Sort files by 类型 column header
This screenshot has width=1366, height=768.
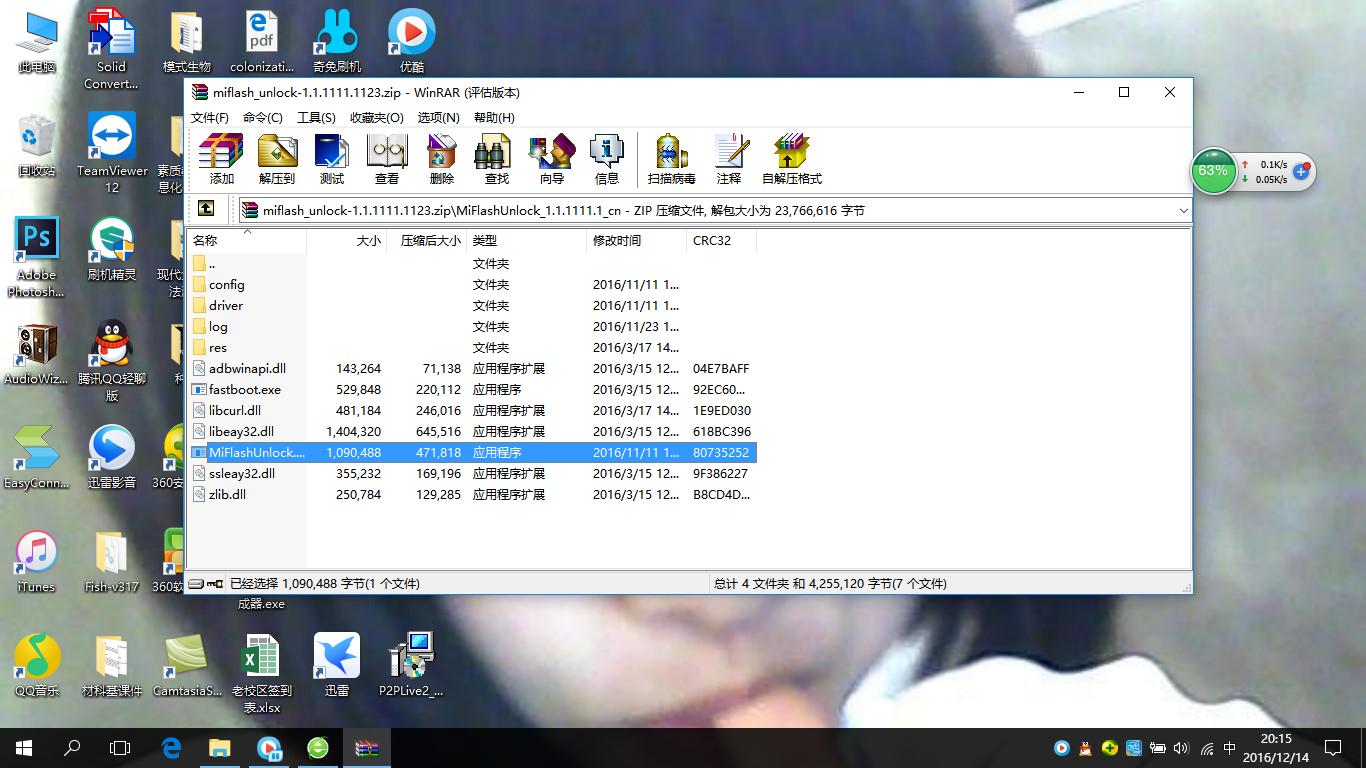point(526,240)
